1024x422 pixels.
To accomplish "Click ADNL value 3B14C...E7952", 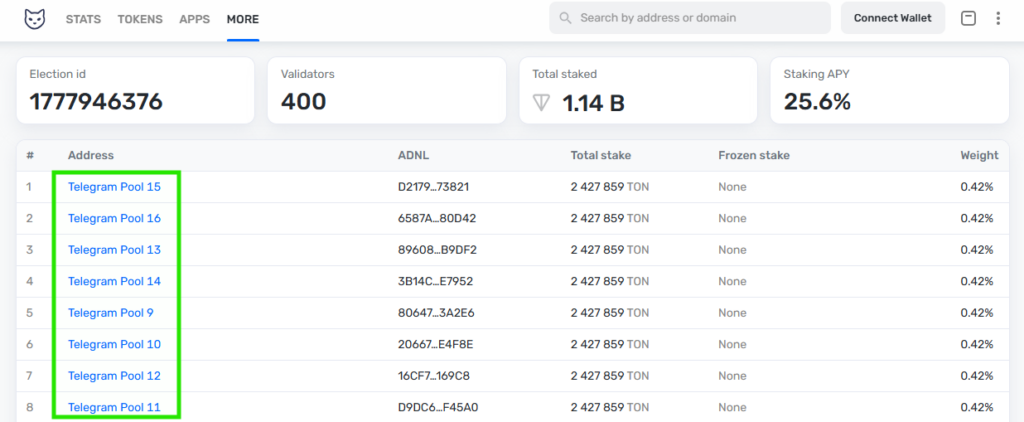I will [436, 281].
